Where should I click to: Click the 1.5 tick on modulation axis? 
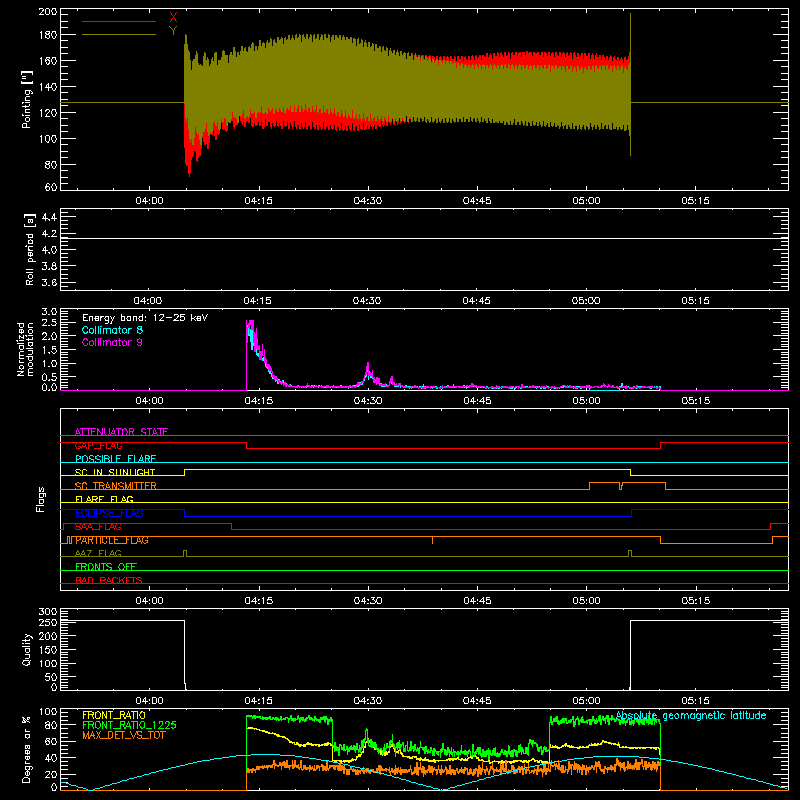pos(49,350)
